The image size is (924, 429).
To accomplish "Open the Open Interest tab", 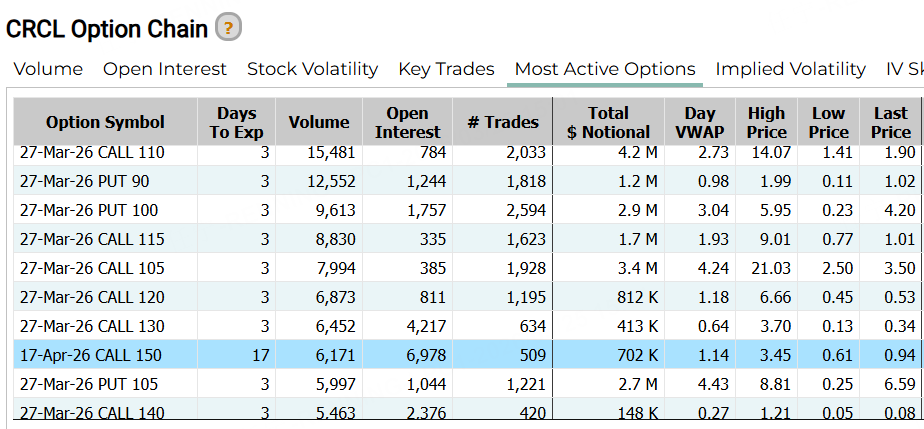I will coord(165,69).
